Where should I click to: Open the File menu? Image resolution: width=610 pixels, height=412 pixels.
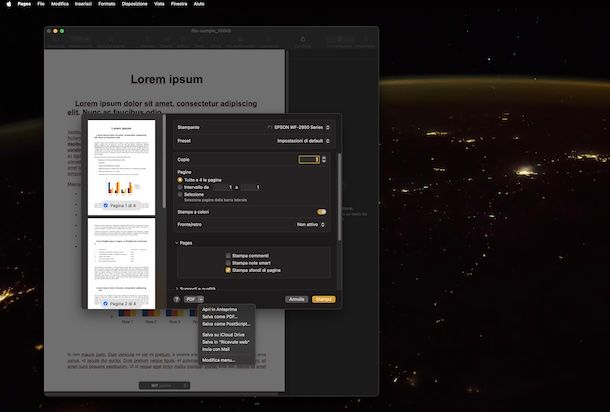41,4
